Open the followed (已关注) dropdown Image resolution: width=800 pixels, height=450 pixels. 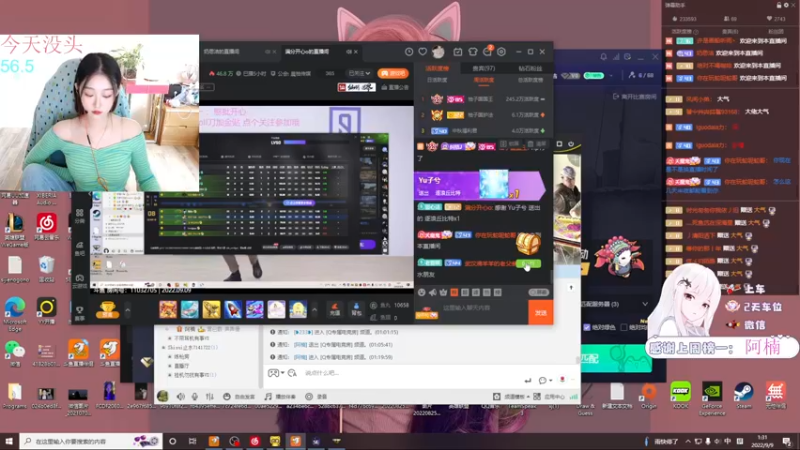359,73
